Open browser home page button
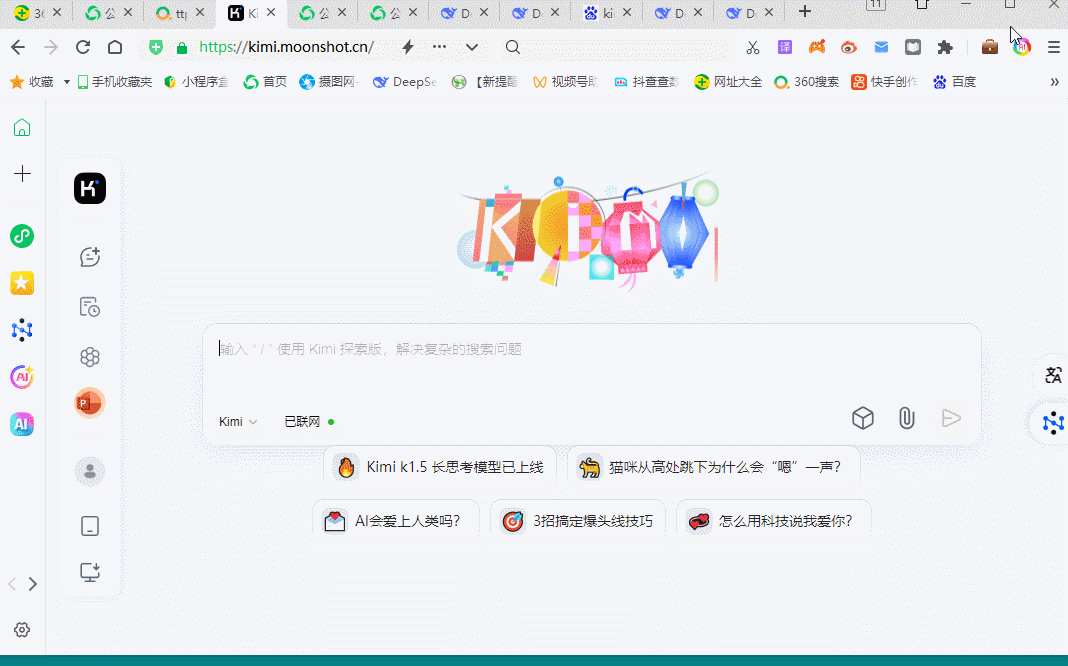 (115, 47)
